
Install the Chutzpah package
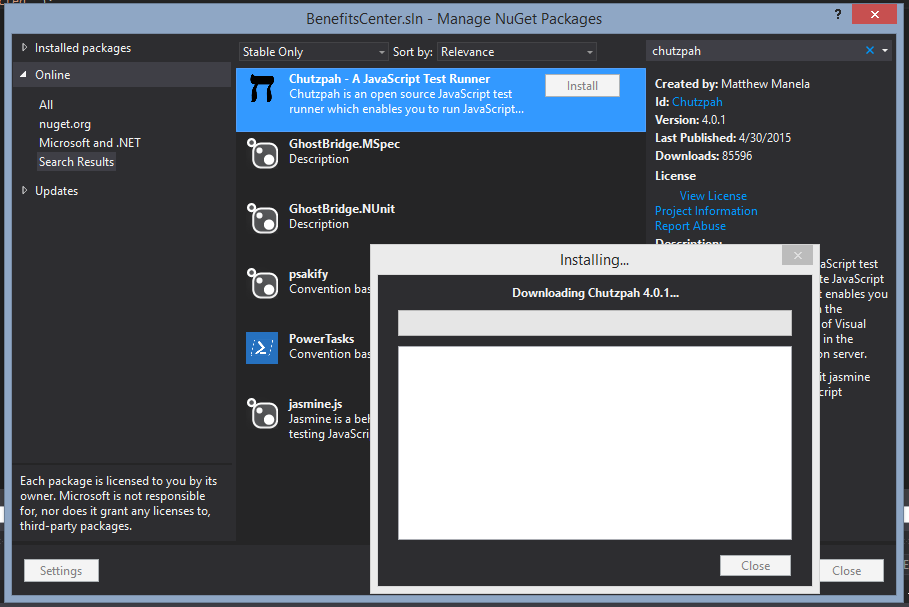[582, 86]
